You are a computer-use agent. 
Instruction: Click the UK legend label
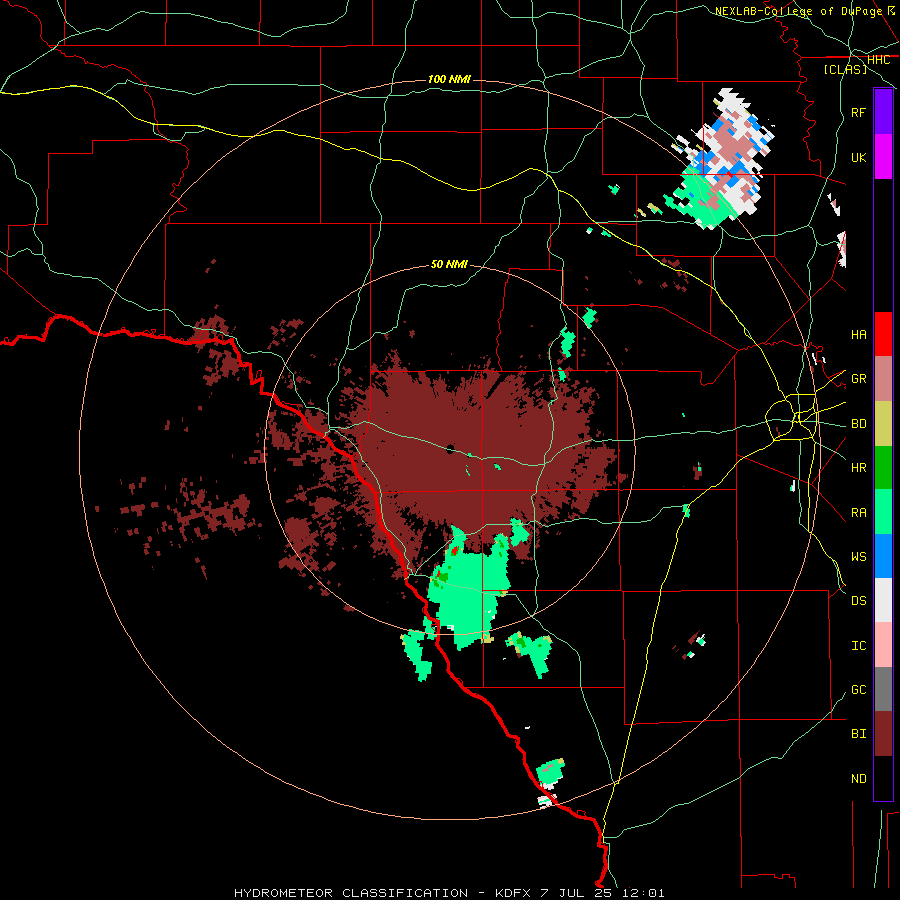pos(859,157)
